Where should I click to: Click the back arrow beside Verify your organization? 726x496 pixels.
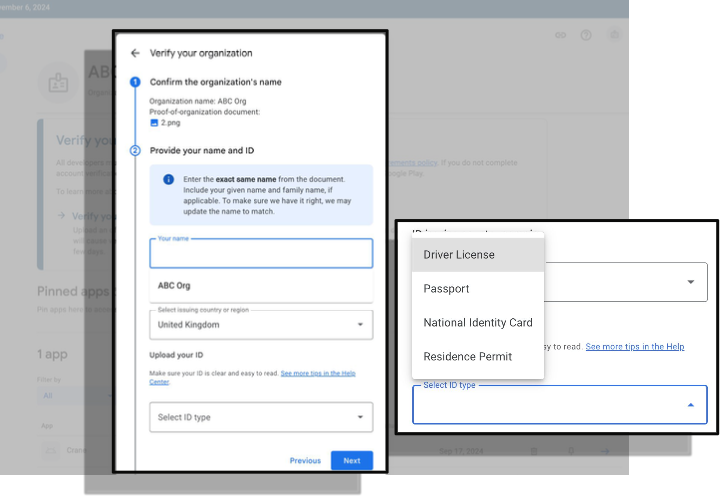[135, 53]
